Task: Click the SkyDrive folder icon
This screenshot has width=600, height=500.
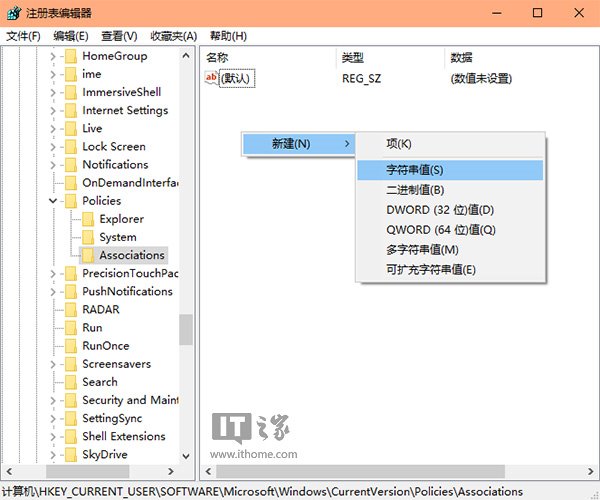Action: point(70,455)
